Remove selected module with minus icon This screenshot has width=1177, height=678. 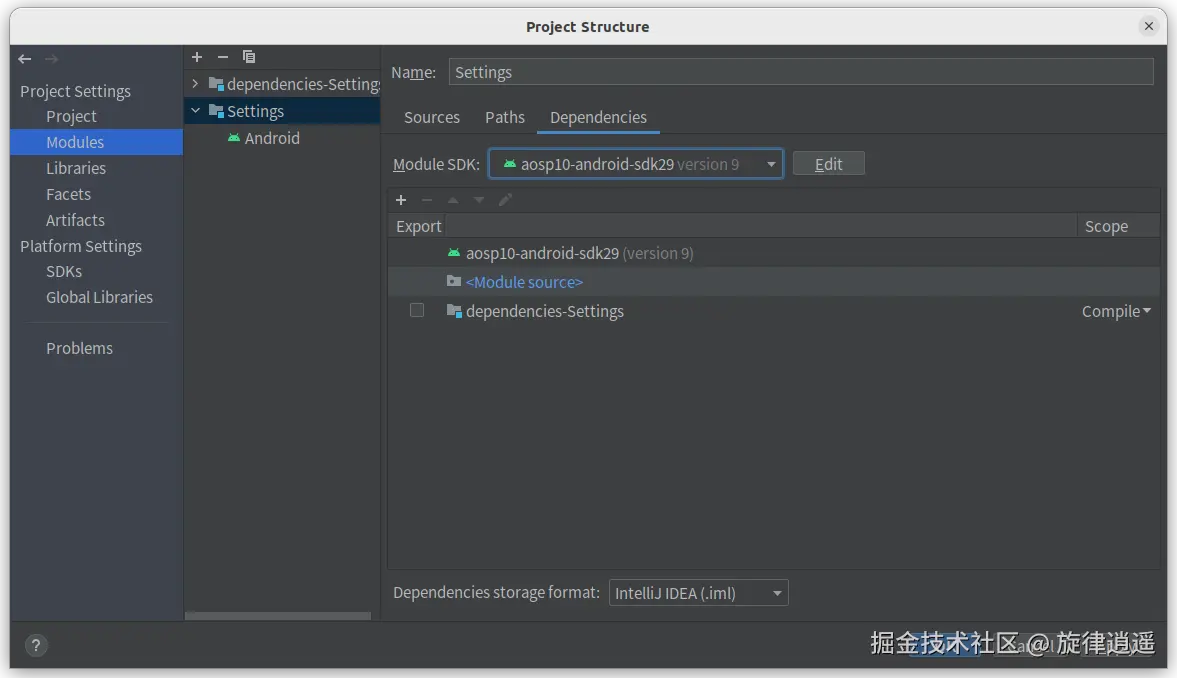tap(223, 57)
